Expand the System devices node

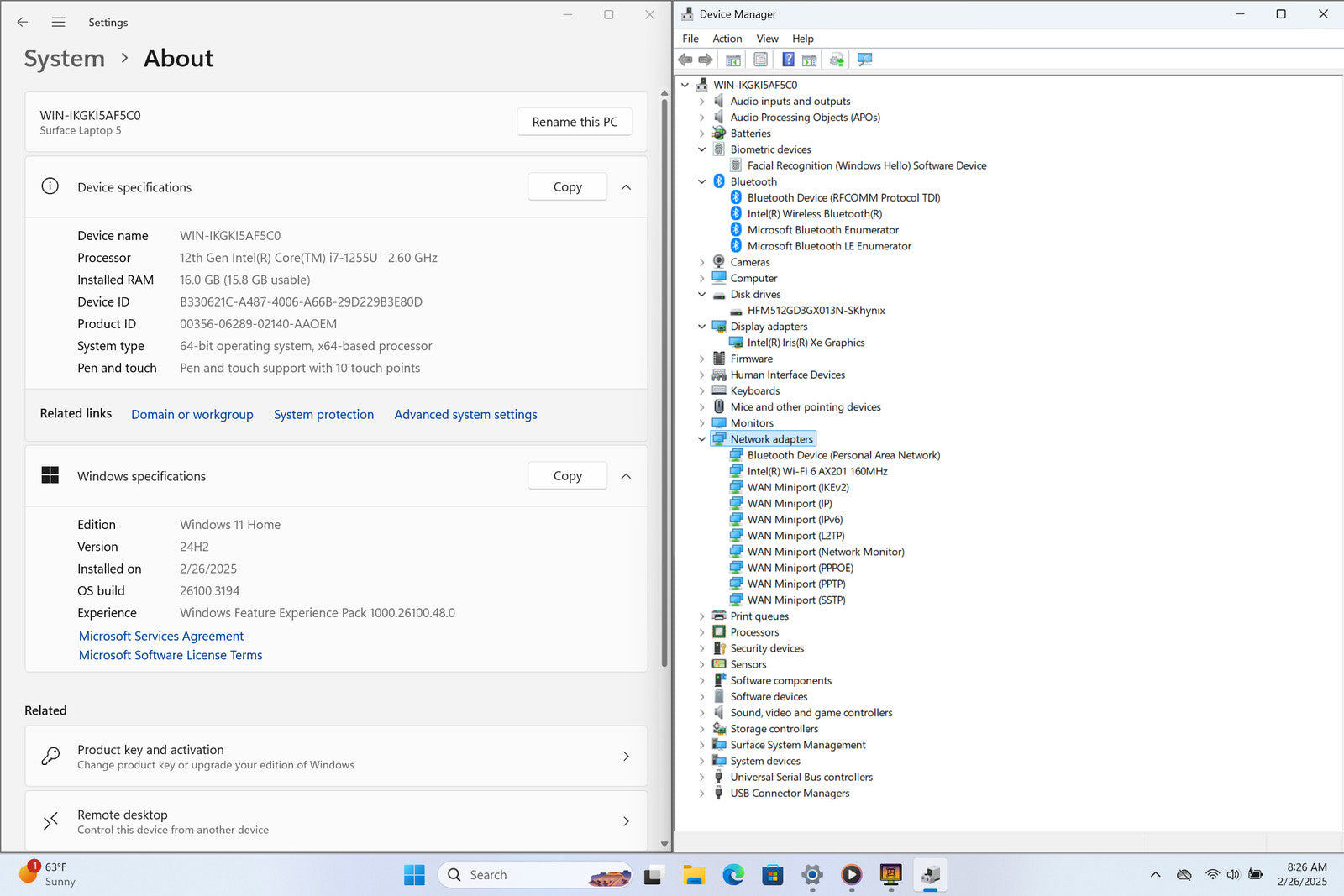tap(702, 761)
